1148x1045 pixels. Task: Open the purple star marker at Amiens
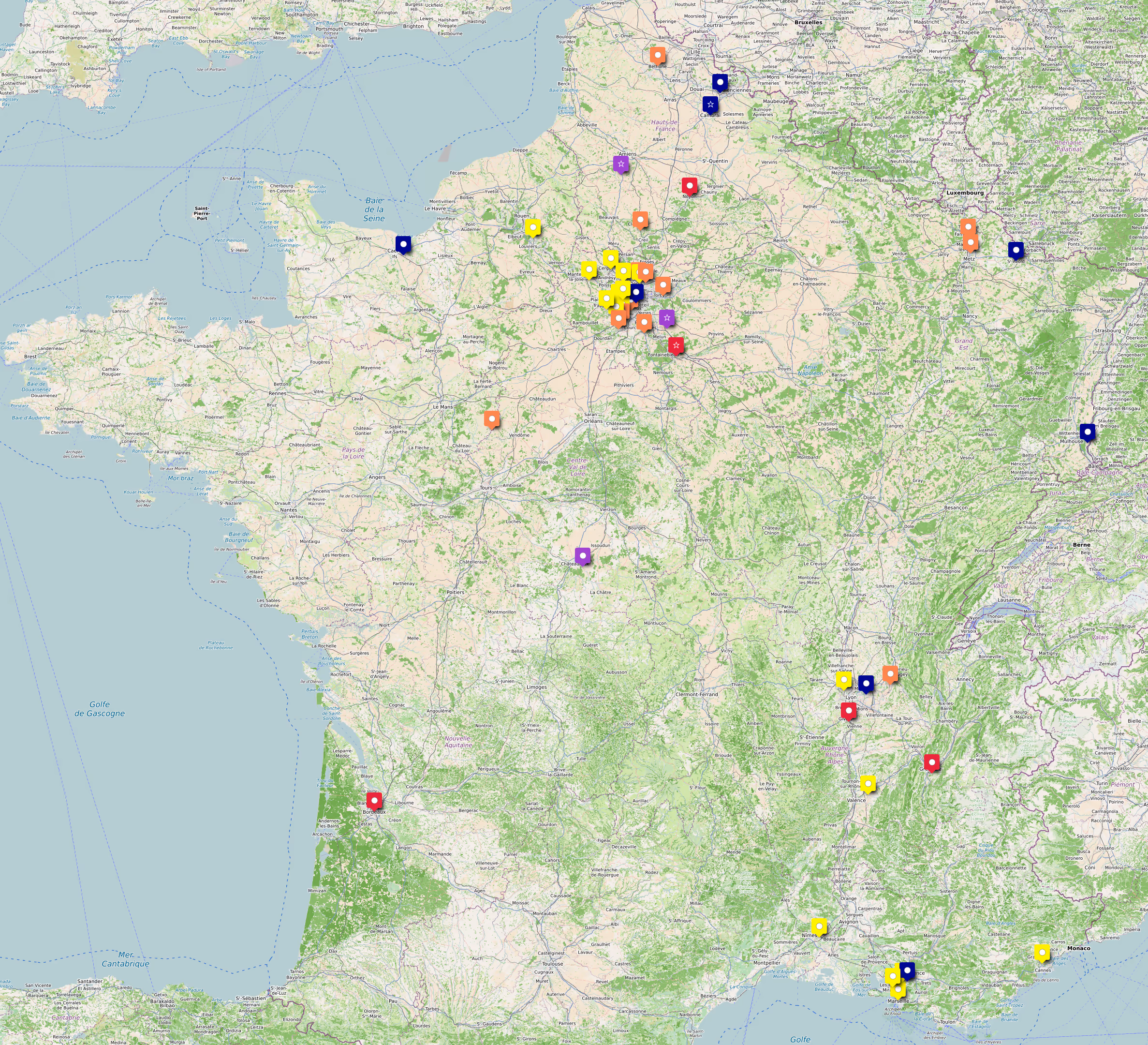pyautogui.click(x=621, y=164)
